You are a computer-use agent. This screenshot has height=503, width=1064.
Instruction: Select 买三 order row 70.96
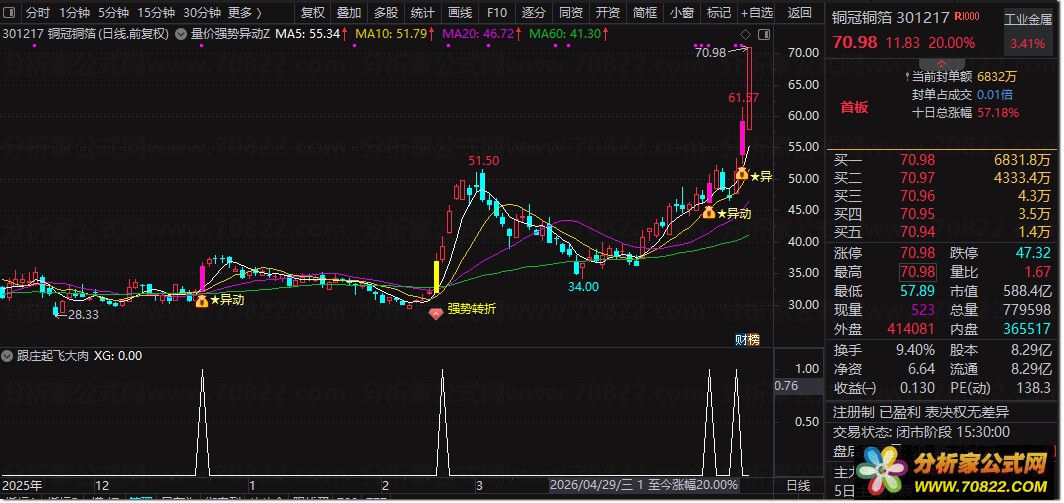click(x=943, y=196)
